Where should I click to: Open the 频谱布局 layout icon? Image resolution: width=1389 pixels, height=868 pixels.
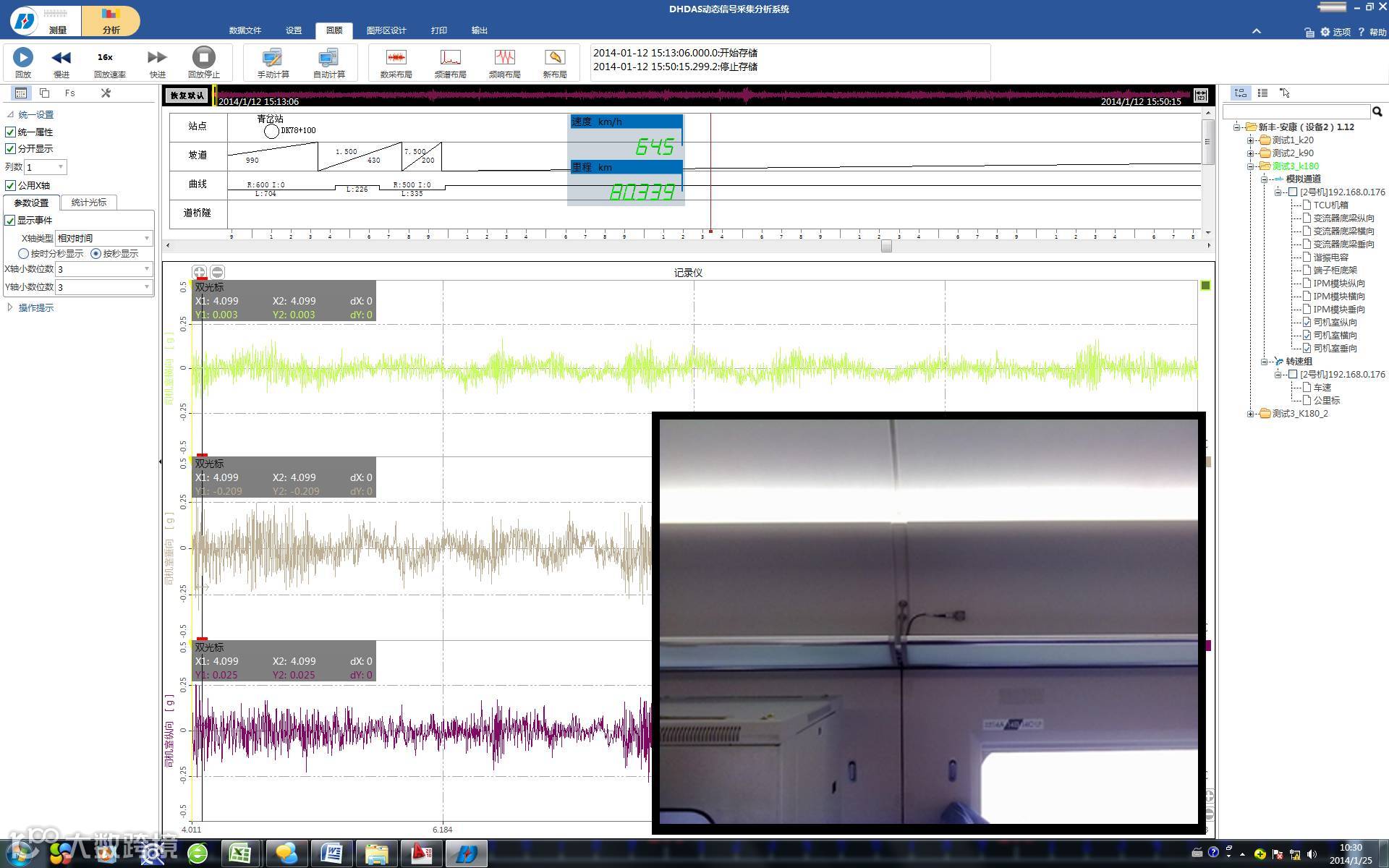(x=450, y=58)
